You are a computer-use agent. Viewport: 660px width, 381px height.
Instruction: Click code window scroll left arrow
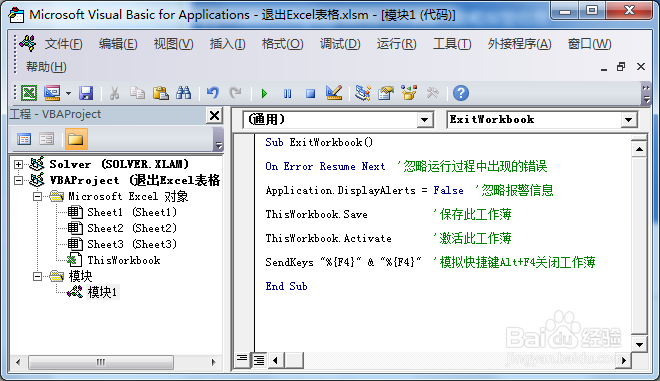click(x=275, y=360)
